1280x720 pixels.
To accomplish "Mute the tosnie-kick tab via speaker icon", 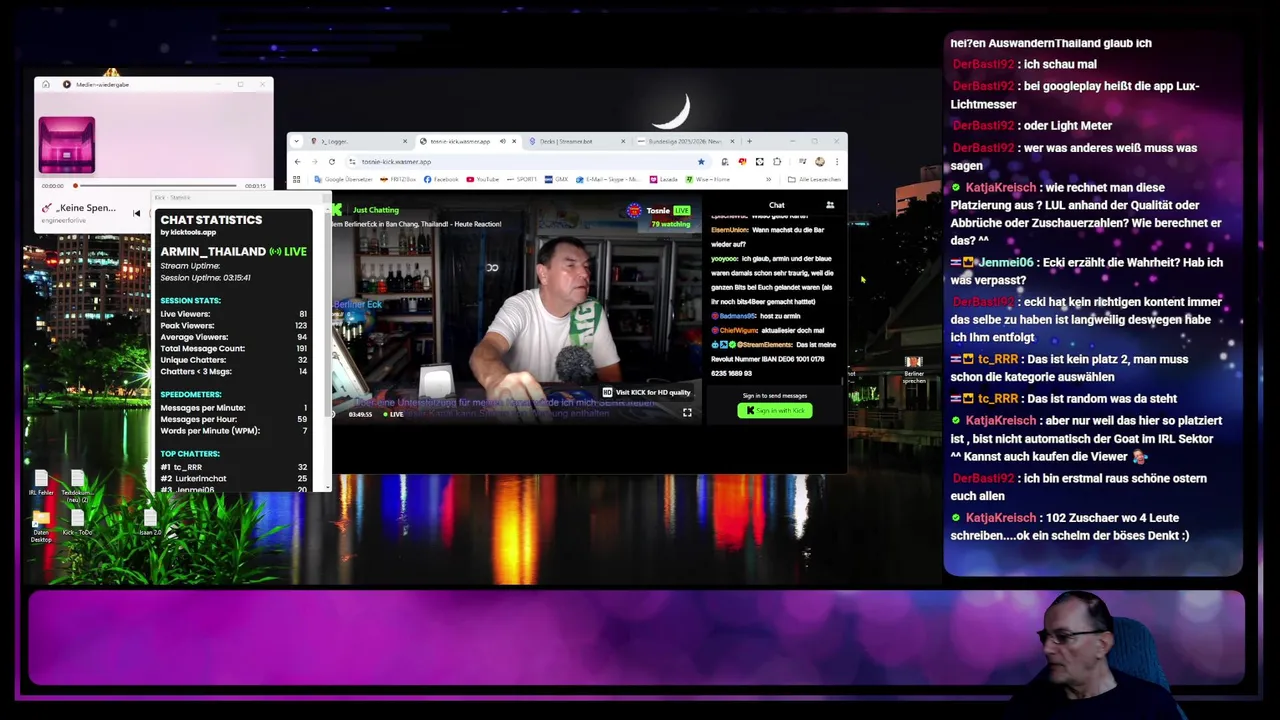I will click(x=503, y=141).
